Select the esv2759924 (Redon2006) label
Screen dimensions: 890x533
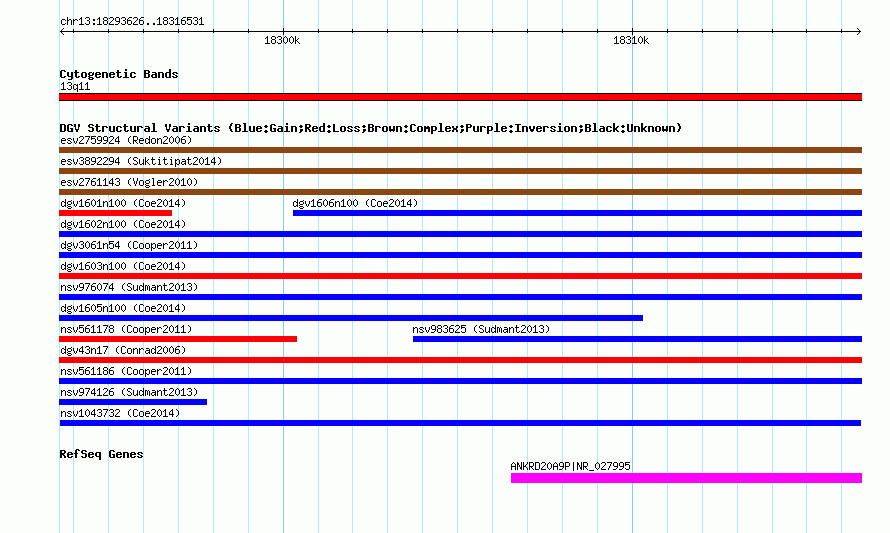pos(126,140)
